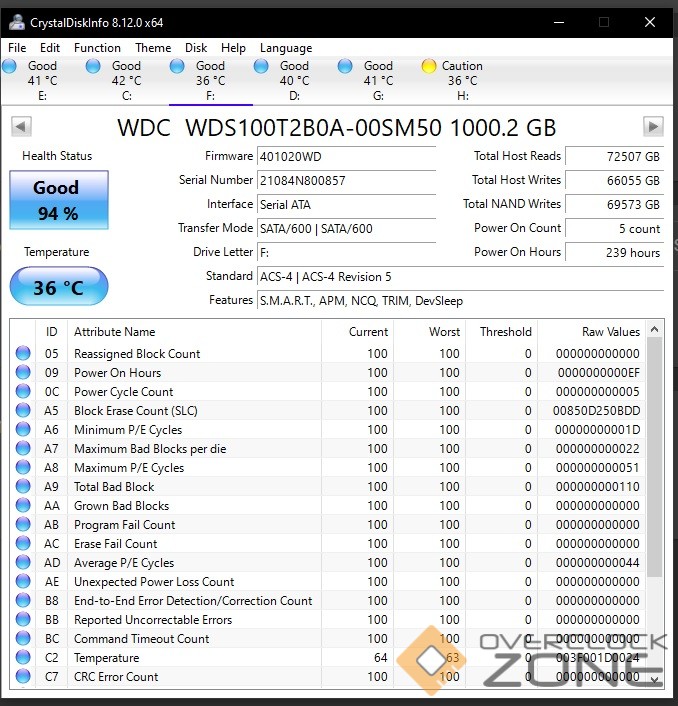Select drive C: status orb icon
Screen dimensions: 678x706
pos(93,66)
